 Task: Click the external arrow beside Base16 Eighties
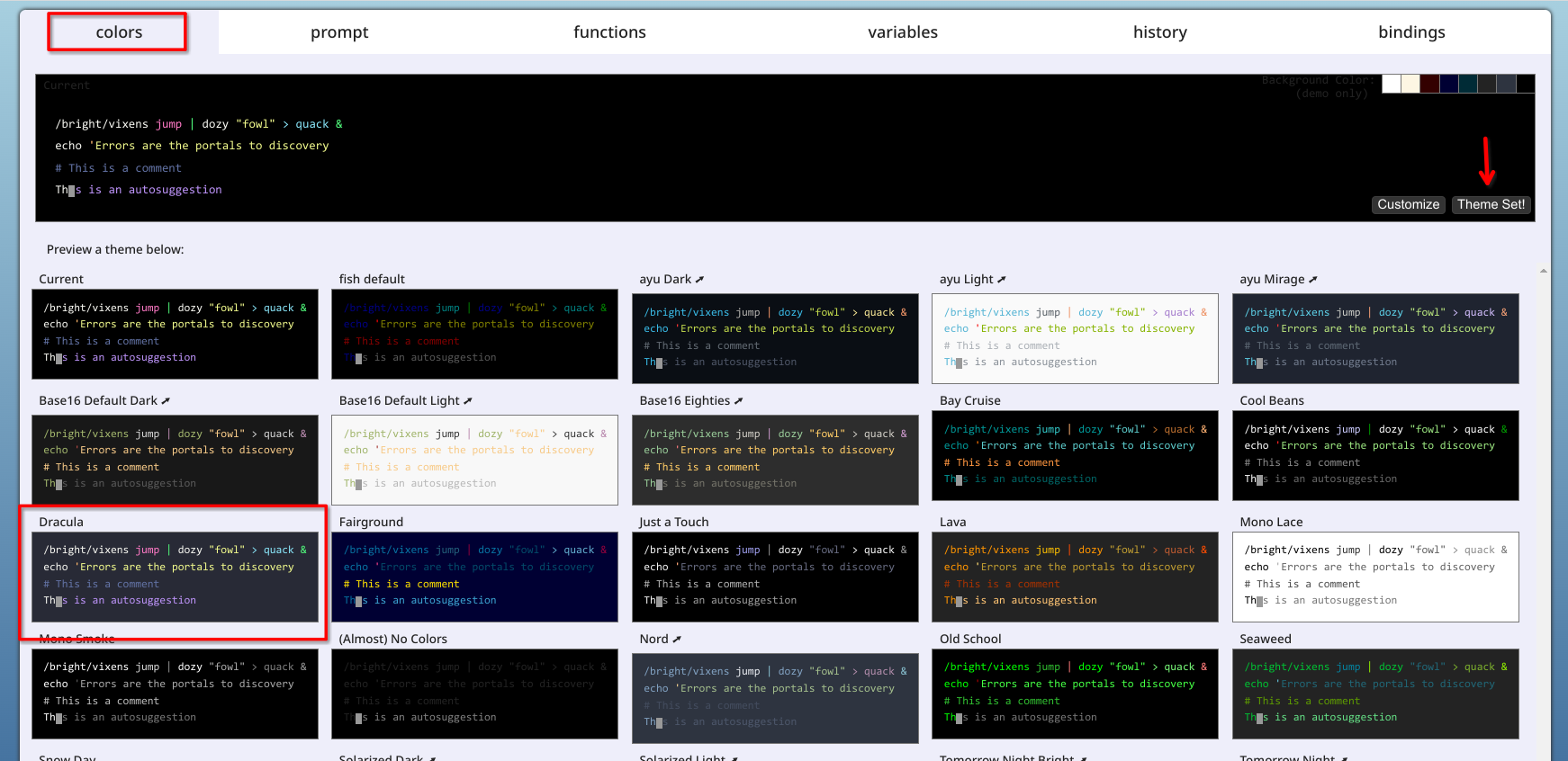[738, 401]
